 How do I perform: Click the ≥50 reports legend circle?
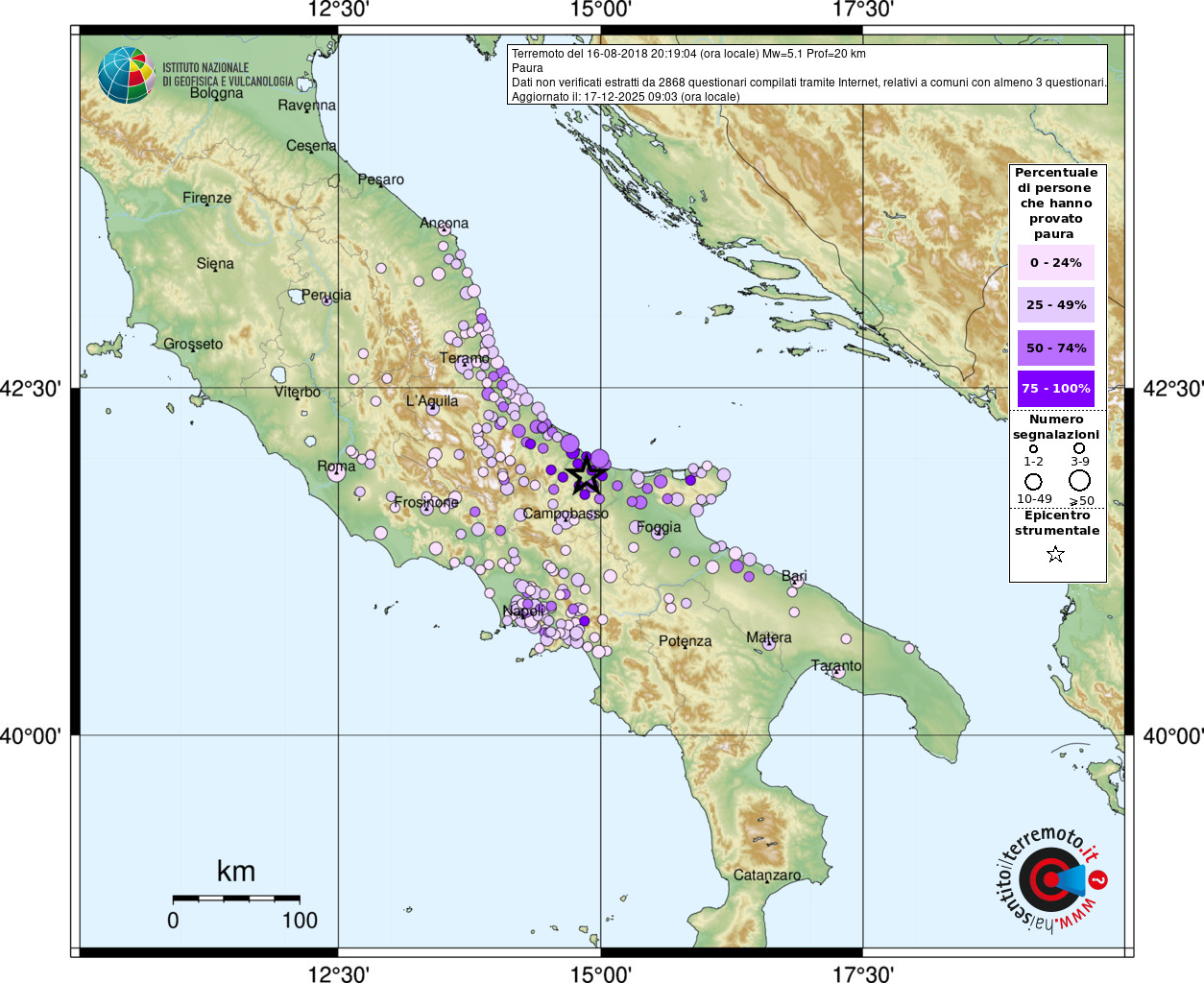(1079, 480)
